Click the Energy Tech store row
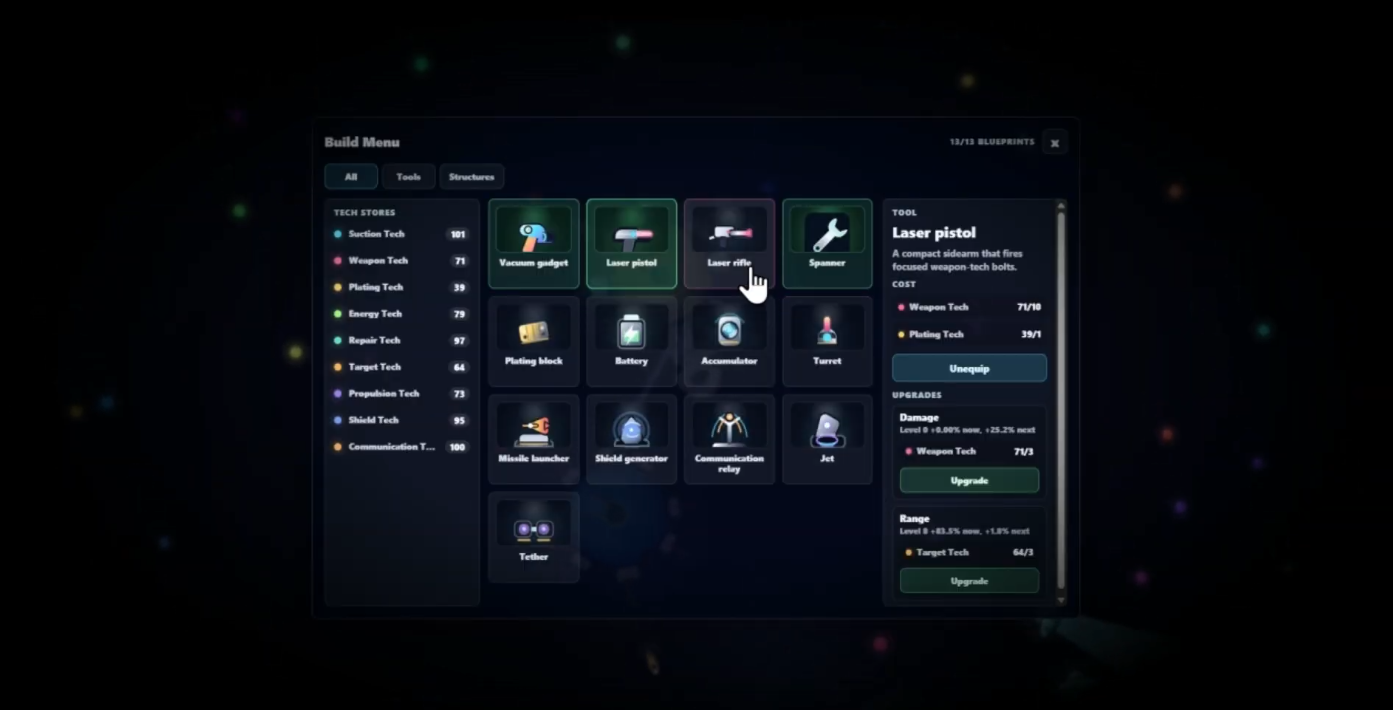1393x710 pixels. 401,314
